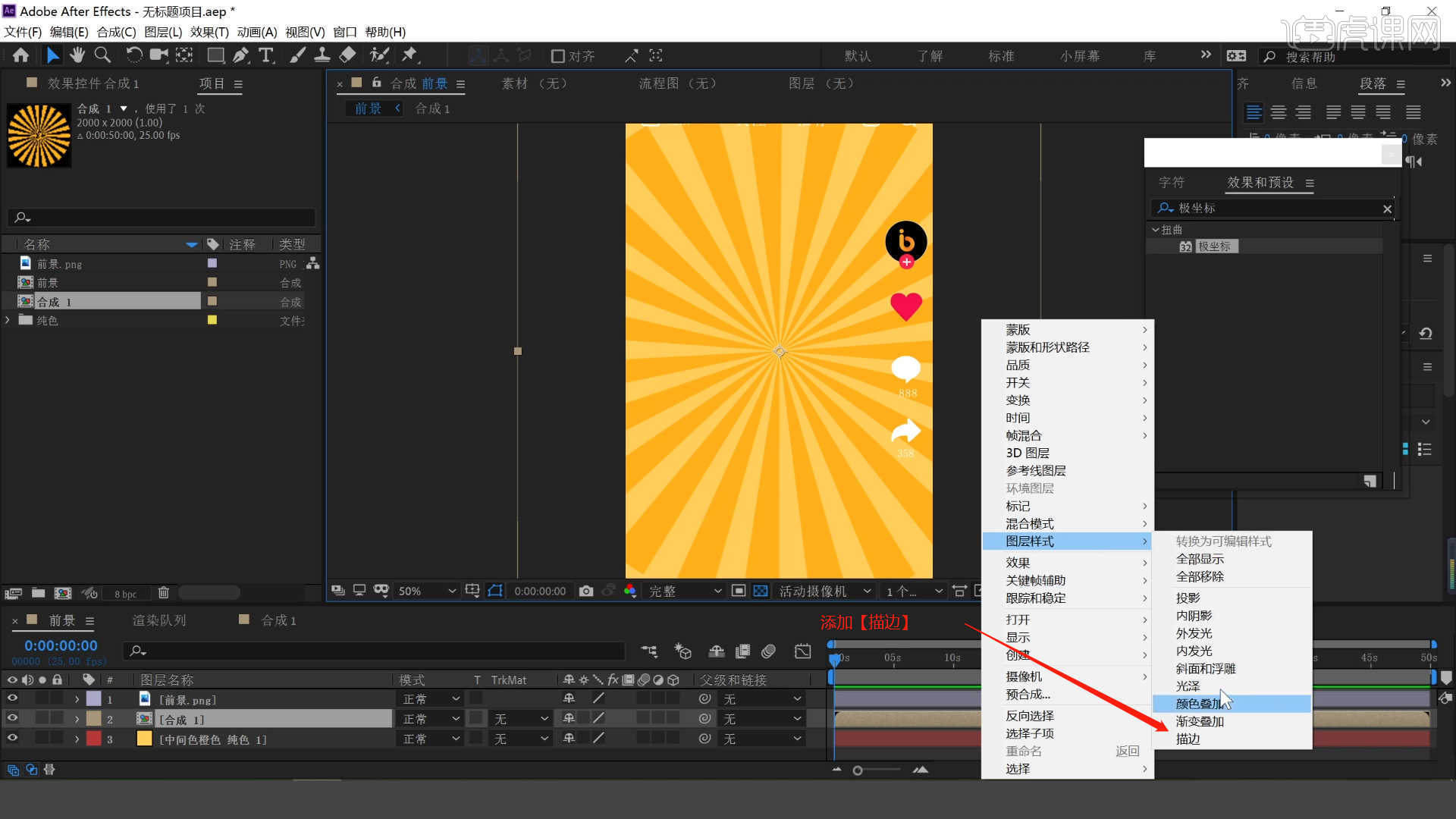Image resolution: width=1456 pixels, height=819 pixels.
Task: Toggle the 对齐 snapping checkbox
Action: 558,56
